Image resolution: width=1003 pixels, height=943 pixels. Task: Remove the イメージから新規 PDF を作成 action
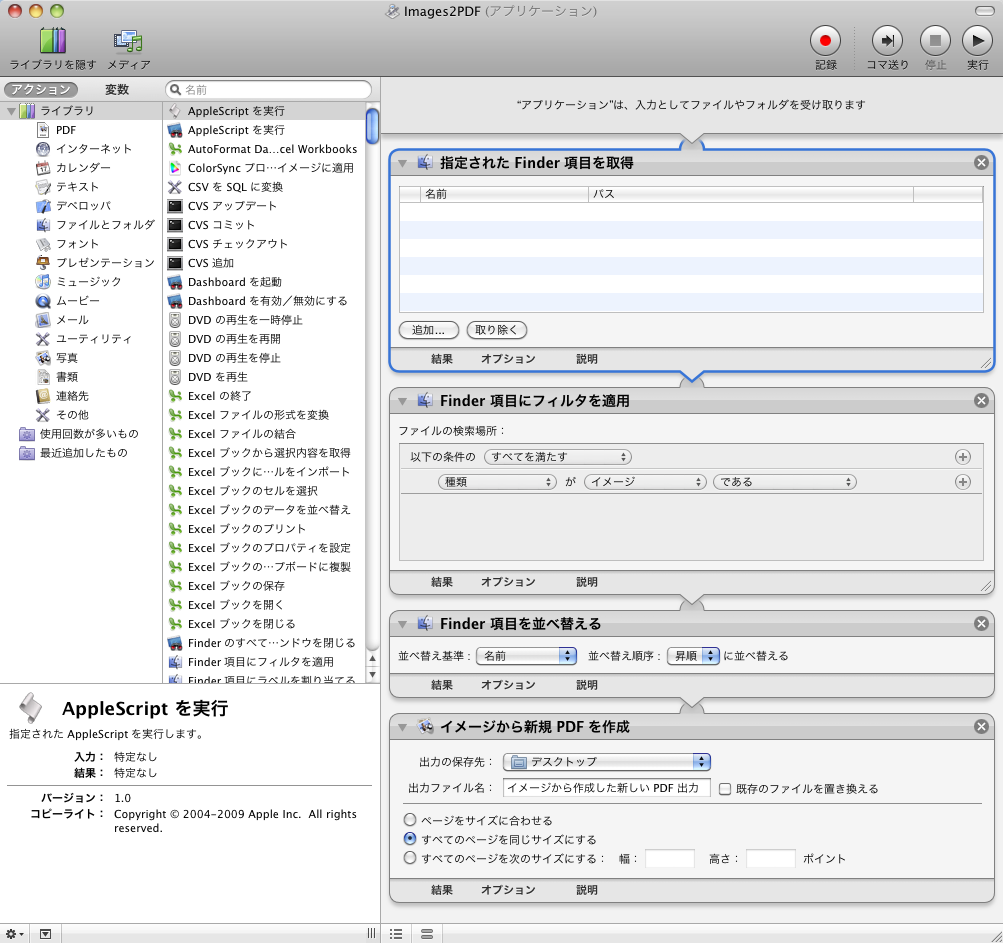point(981,727)
